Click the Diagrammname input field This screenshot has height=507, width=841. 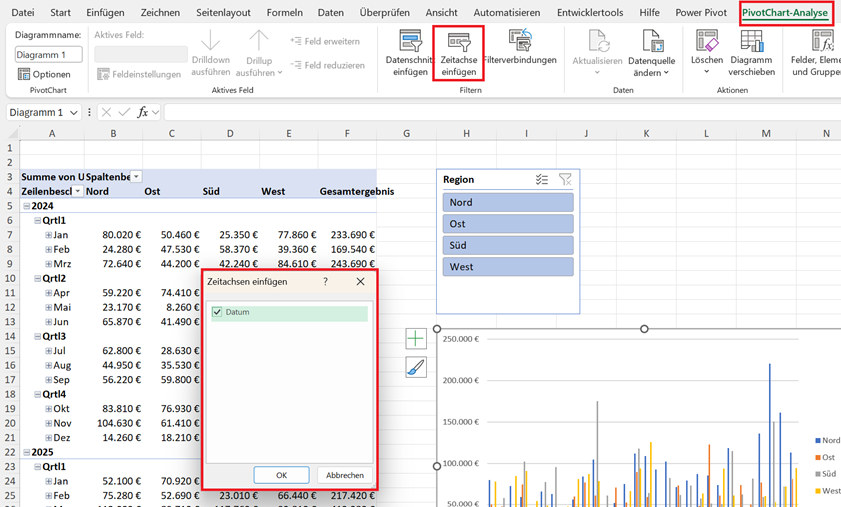point(48,54)
